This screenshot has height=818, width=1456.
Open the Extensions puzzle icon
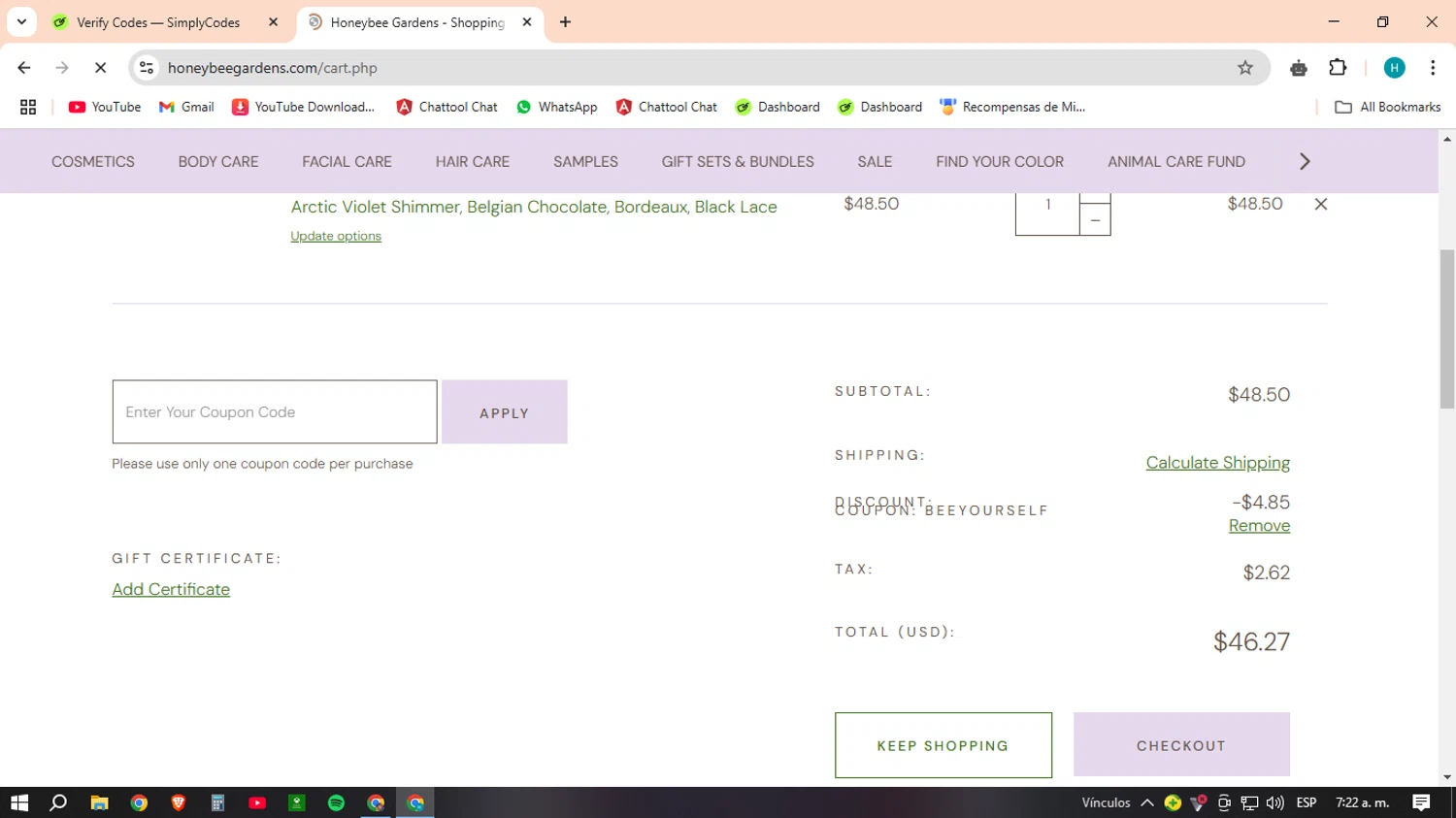[1338, 68]
